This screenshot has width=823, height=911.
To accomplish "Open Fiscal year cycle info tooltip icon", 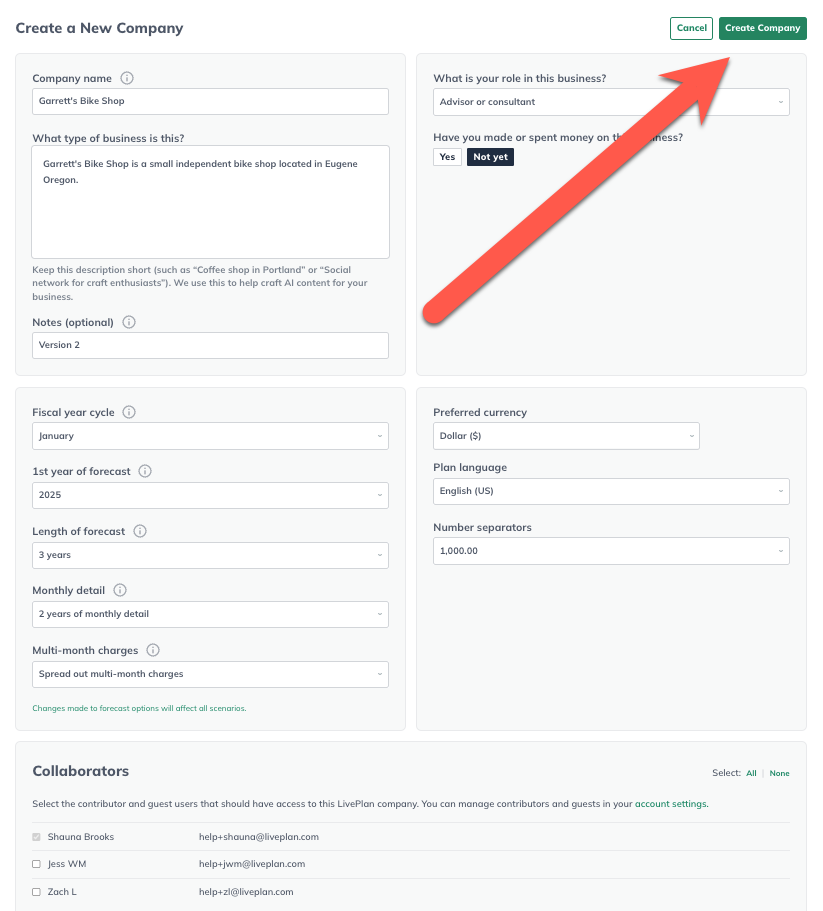I will (x=130, y=412).
